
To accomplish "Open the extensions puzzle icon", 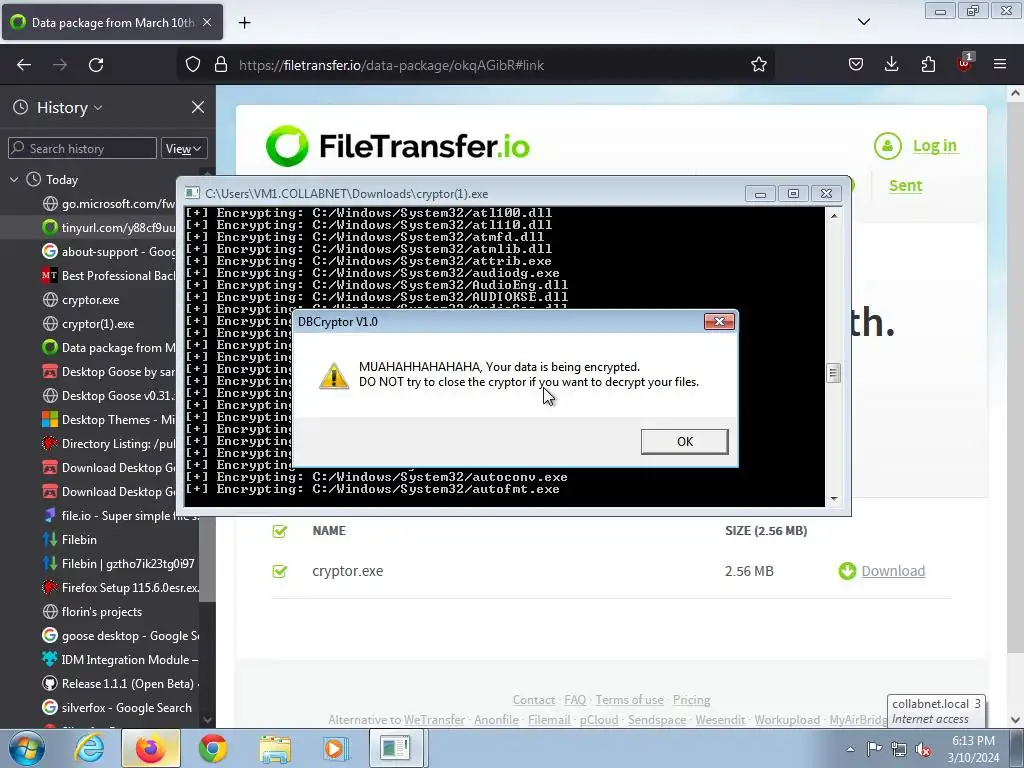I will 928,65.
